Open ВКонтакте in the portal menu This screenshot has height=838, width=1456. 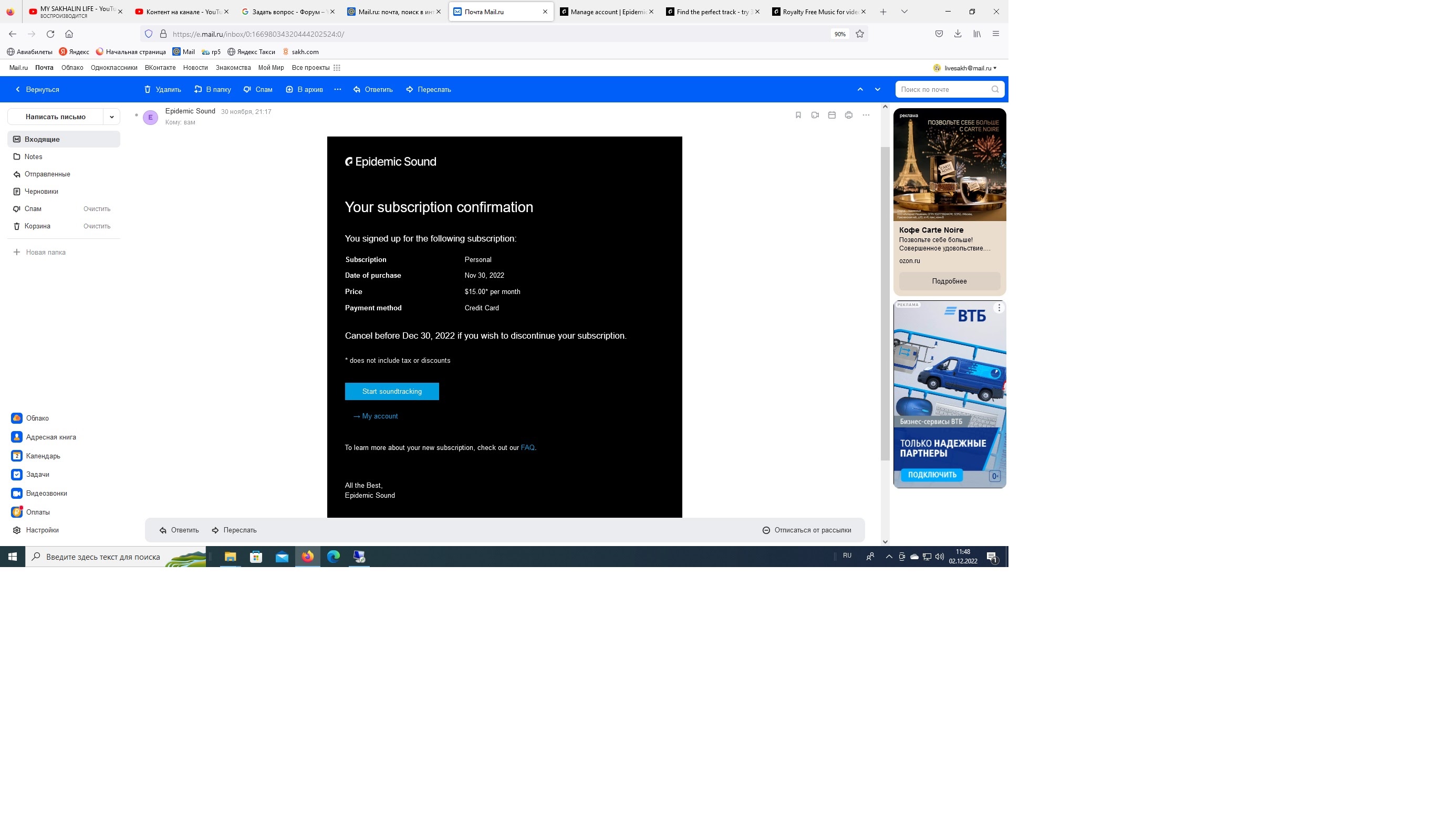point(160,68)
